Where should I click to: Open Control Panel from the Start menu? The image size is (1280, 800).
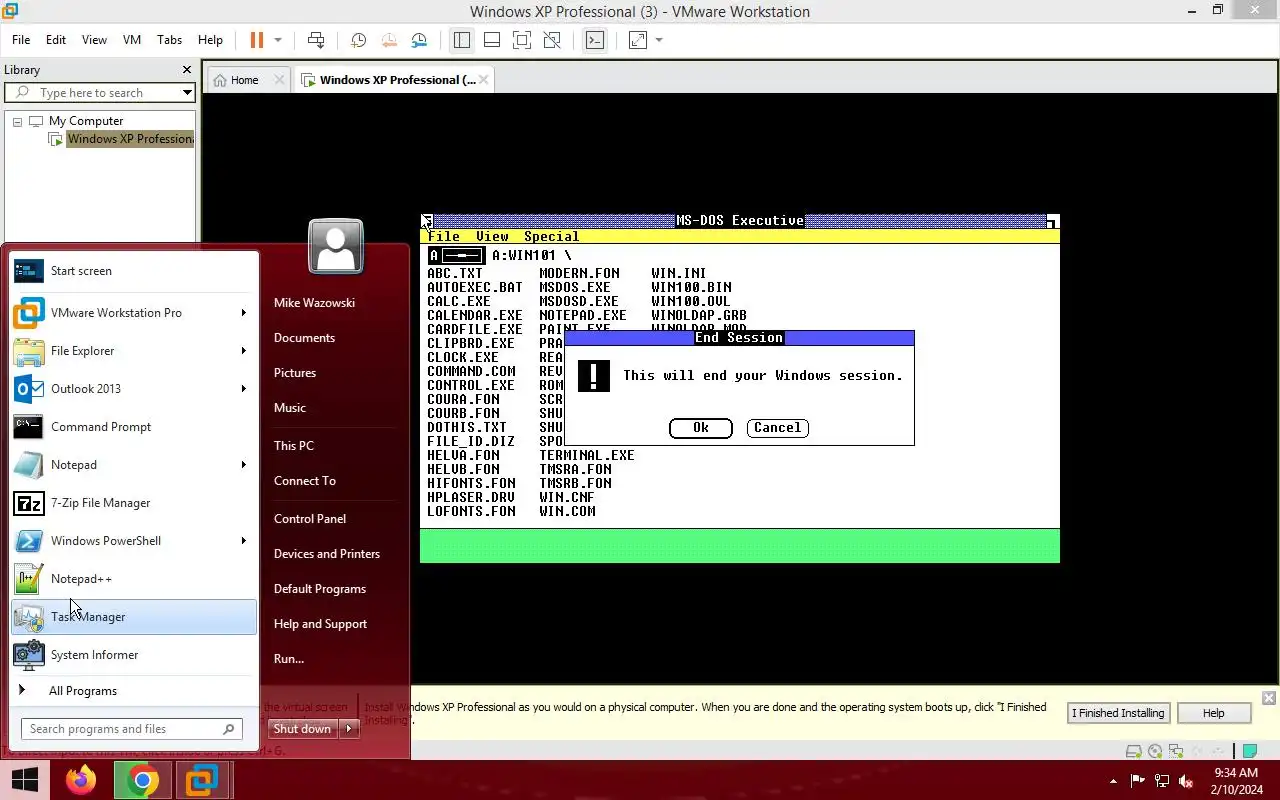pos(310,519)
